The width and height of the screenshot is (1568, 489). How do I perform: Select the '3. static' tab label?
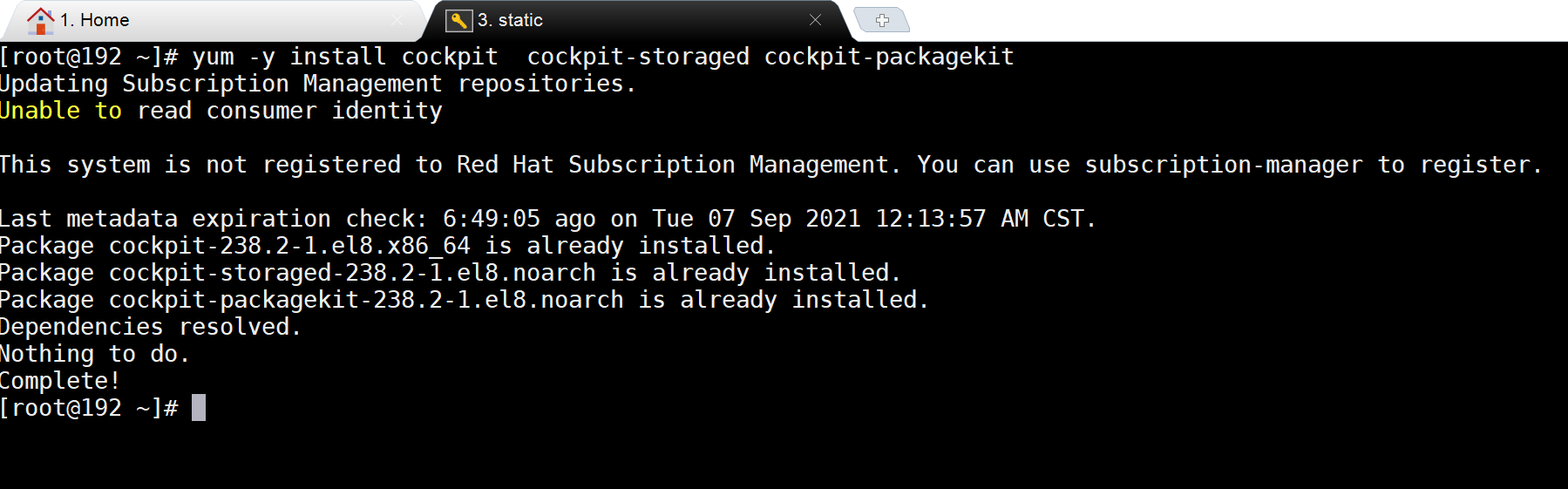pyautogui.click(x=510, y=20)
